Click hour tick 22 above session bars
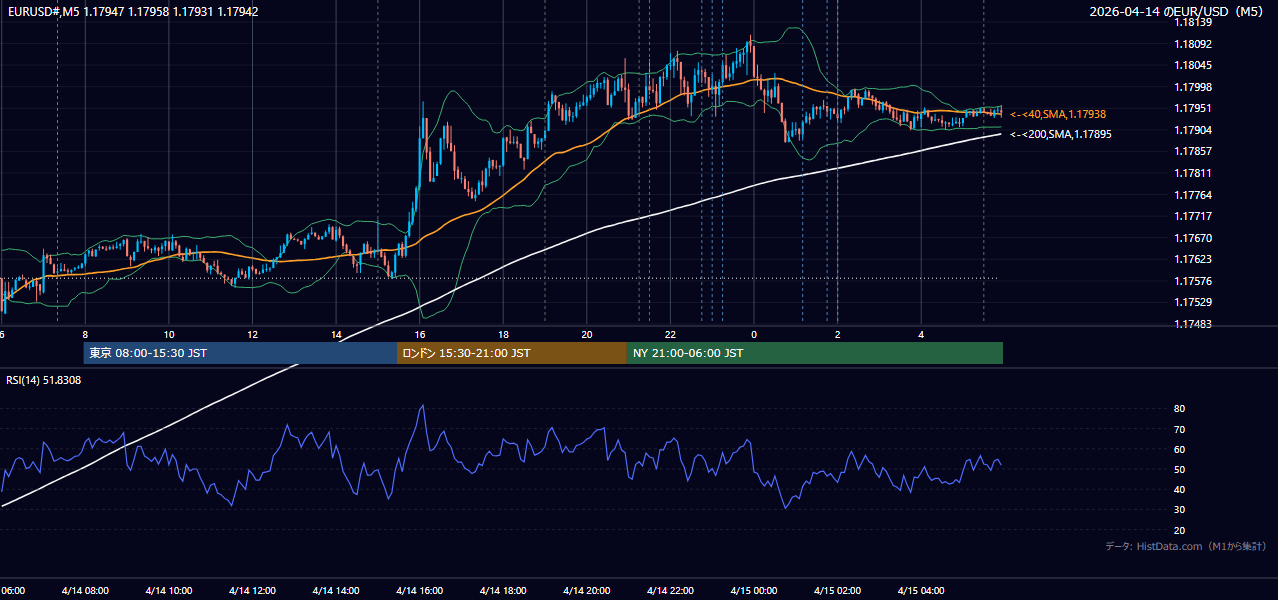Screen dimensions: 1278x600 point(670,334)
